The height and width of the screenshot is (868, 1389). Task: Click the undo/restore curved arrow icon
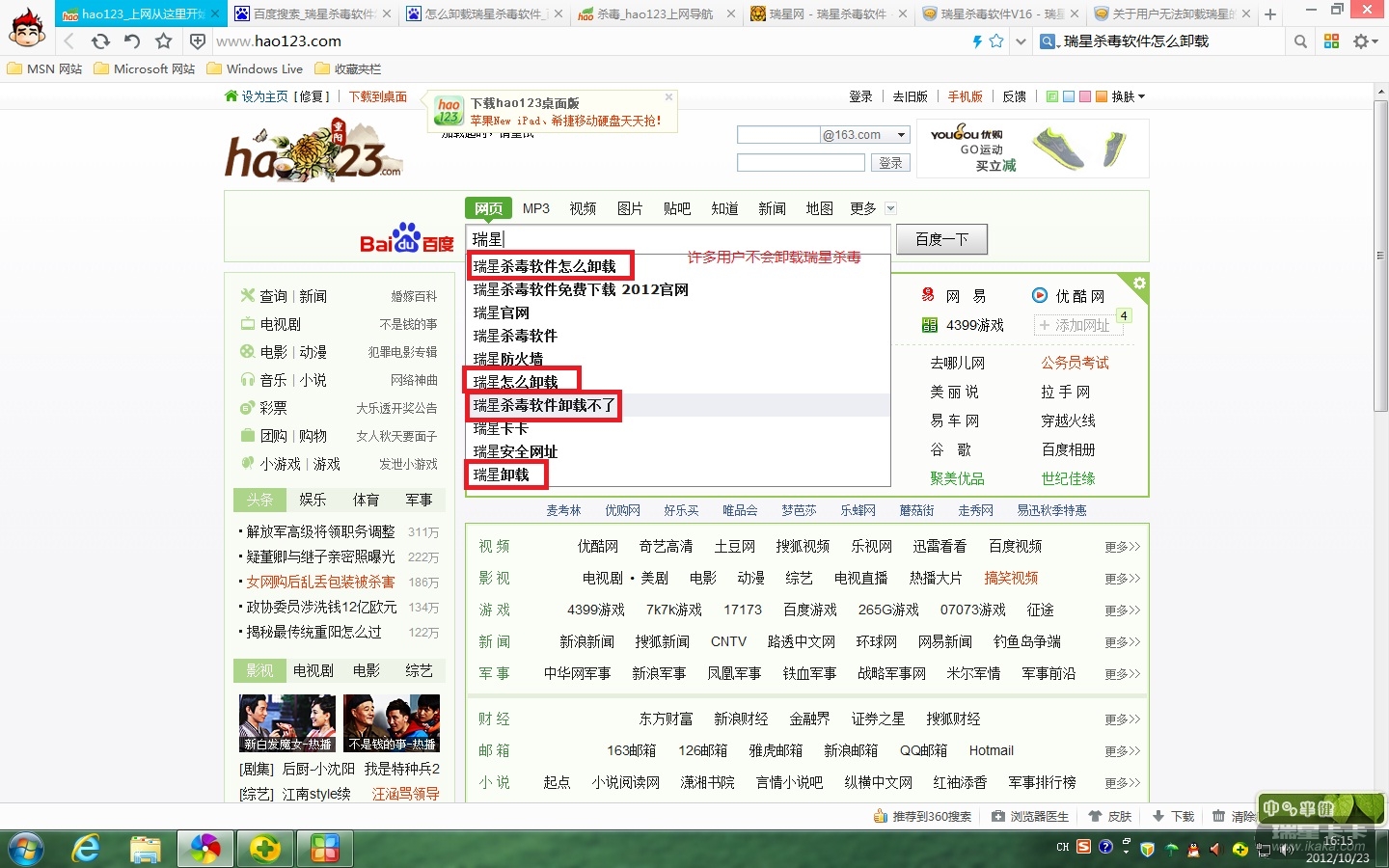pyautogui.click(x=132, y=41)
